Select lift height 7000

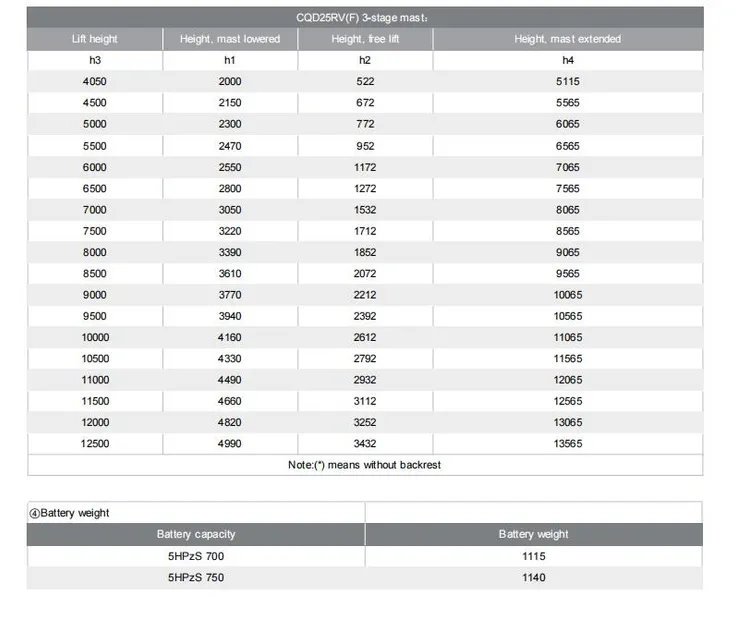tap(95, 210)
